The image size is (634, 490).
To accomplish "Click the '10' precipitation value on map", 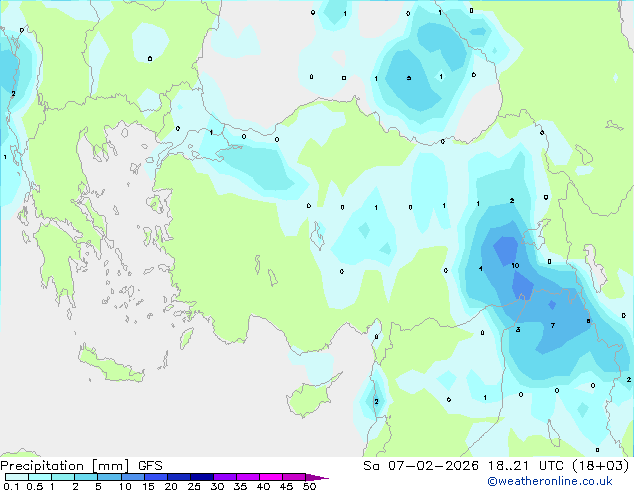I will pyautogui.click(x=515, y=266).
